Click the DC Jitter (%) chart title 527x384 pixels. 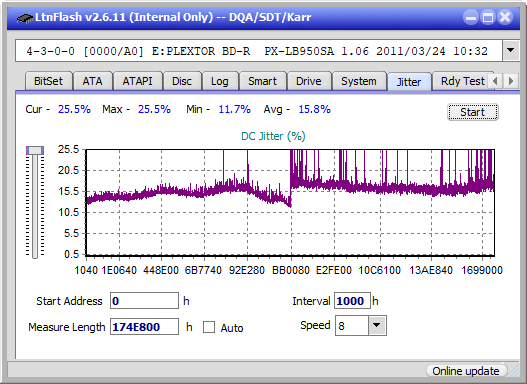point(273,136)
